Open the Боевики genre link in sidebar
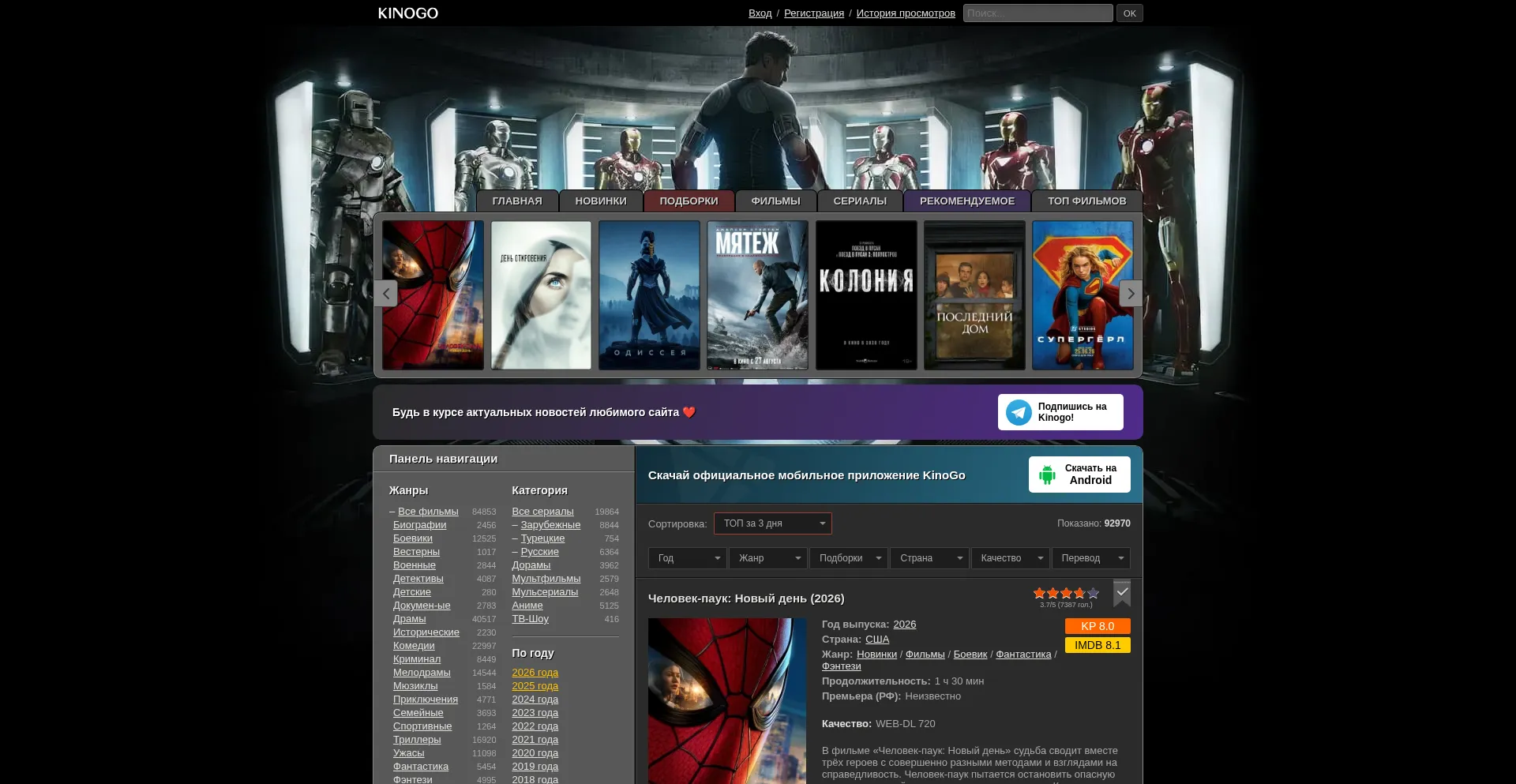The width and height of the screenshot is (1516, 784). (x=413, y=538)
